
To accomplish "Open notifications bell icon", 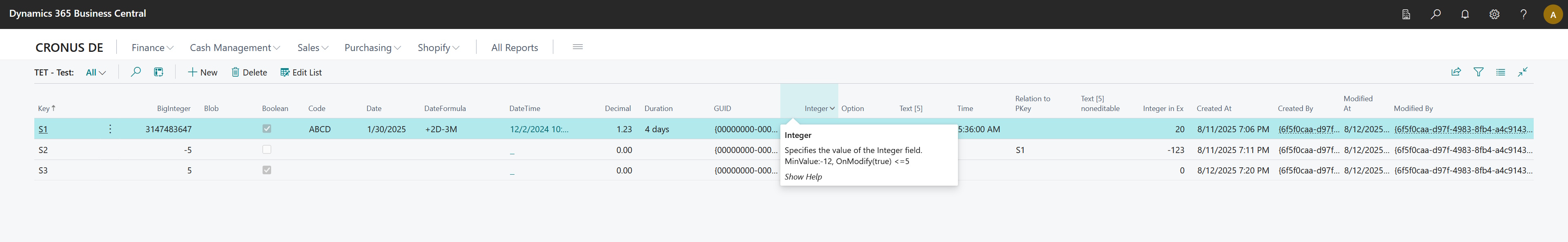I will 1465,14.
